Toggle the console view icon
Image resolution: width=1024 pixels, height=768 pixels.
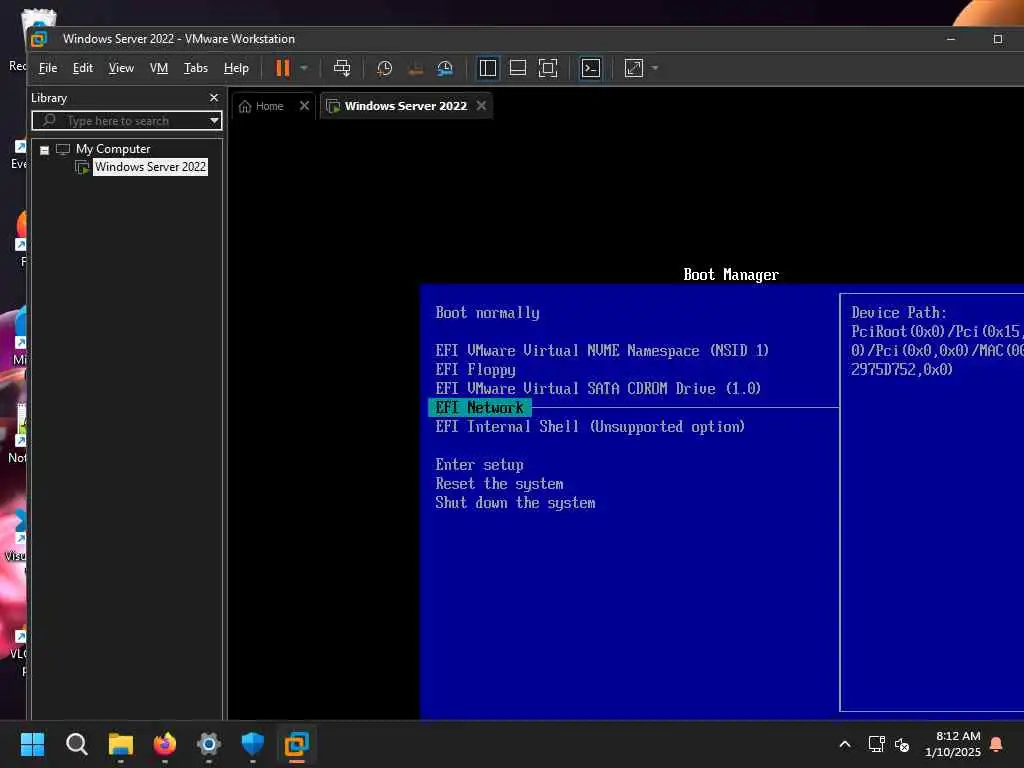click(591, 68)
